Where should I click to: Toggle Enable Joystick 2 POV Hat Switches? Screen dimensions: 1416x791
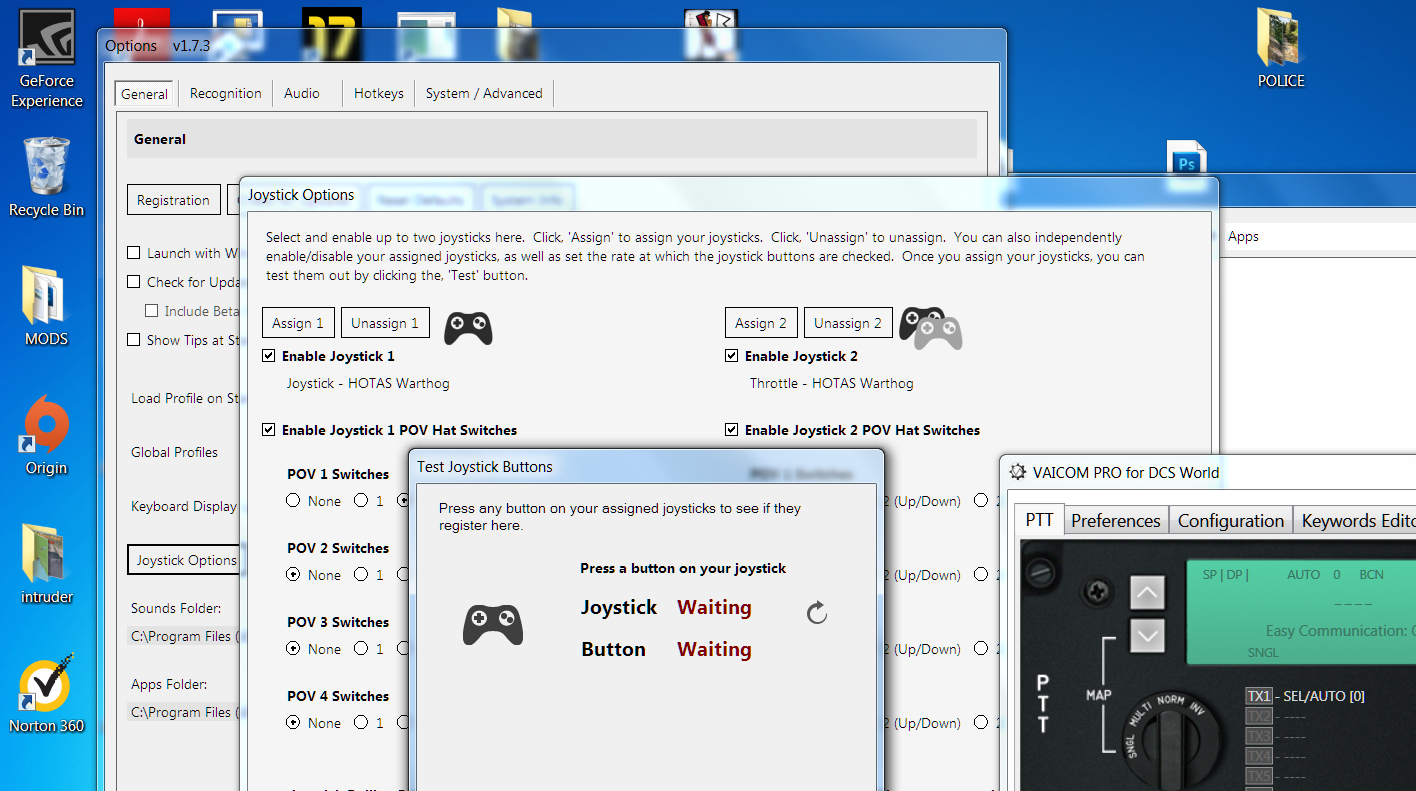[732, 430]
